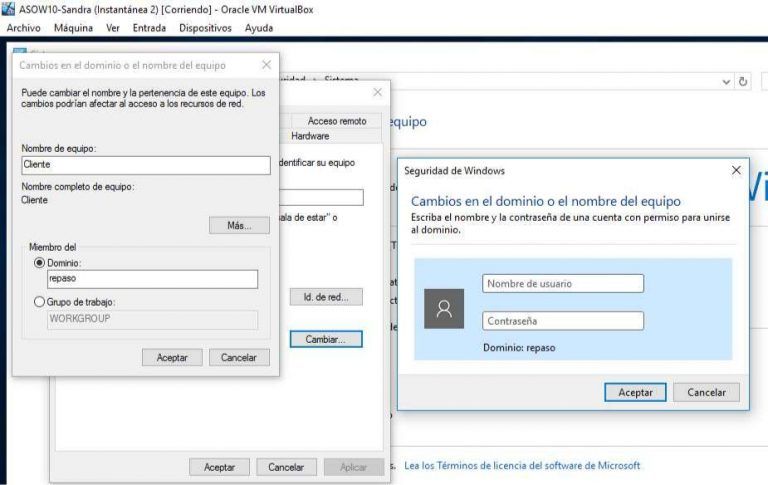
Task: Click the 'Miembro del' group label
Action: point(52,247)
